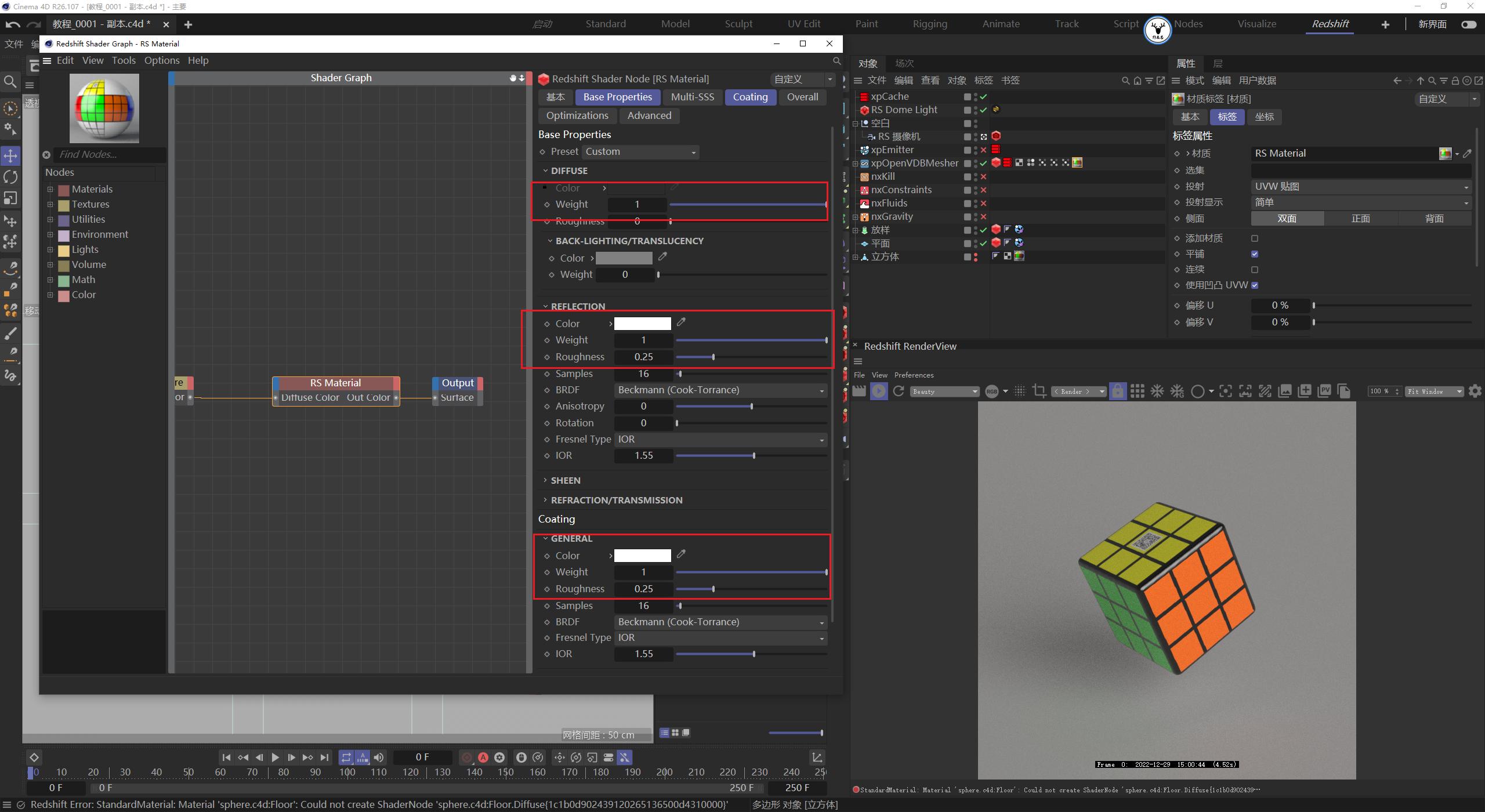Open the RenderView settings gear icon
The image size is (1485, 812).
[x=1475, y=391]
